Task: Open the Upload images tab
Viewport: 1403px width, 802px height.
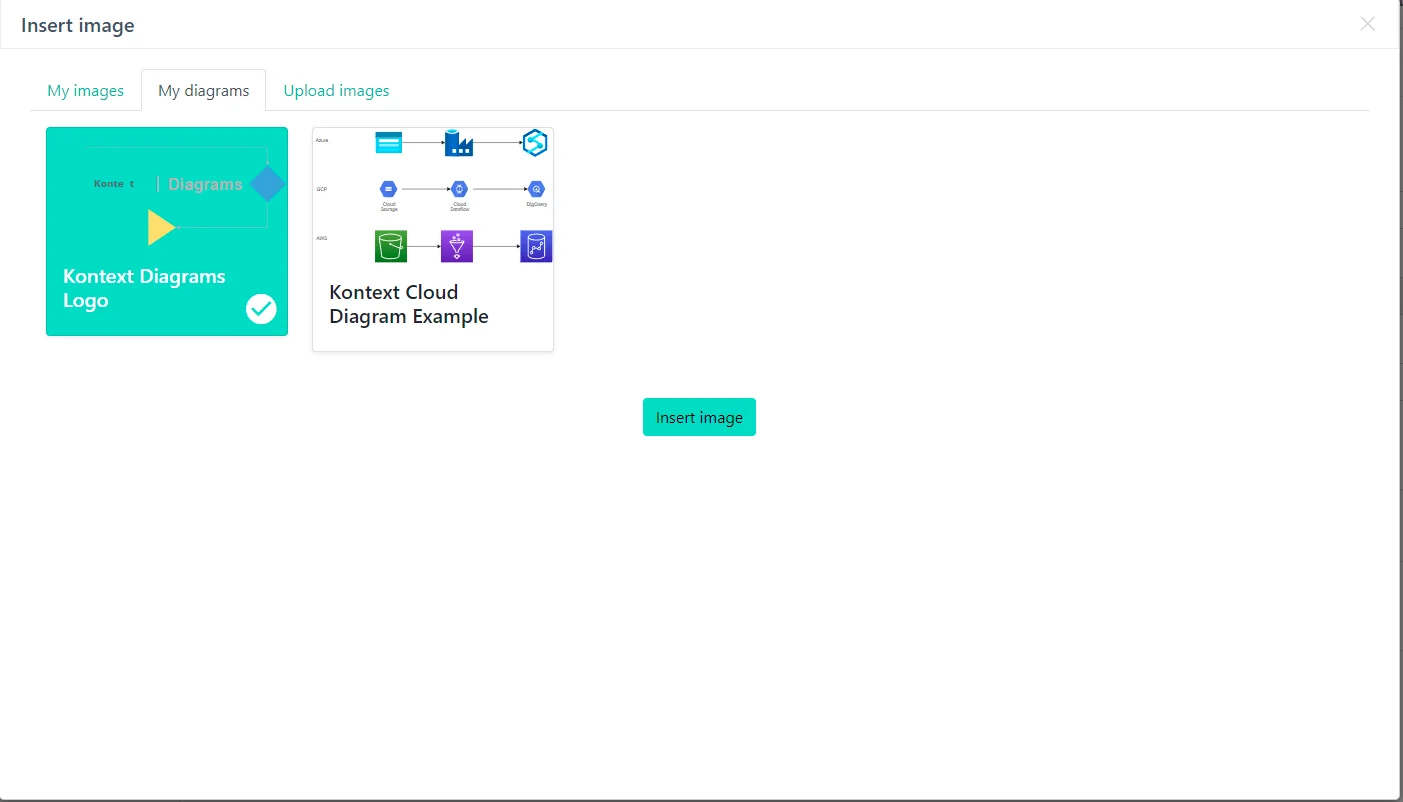Action: 336,91
